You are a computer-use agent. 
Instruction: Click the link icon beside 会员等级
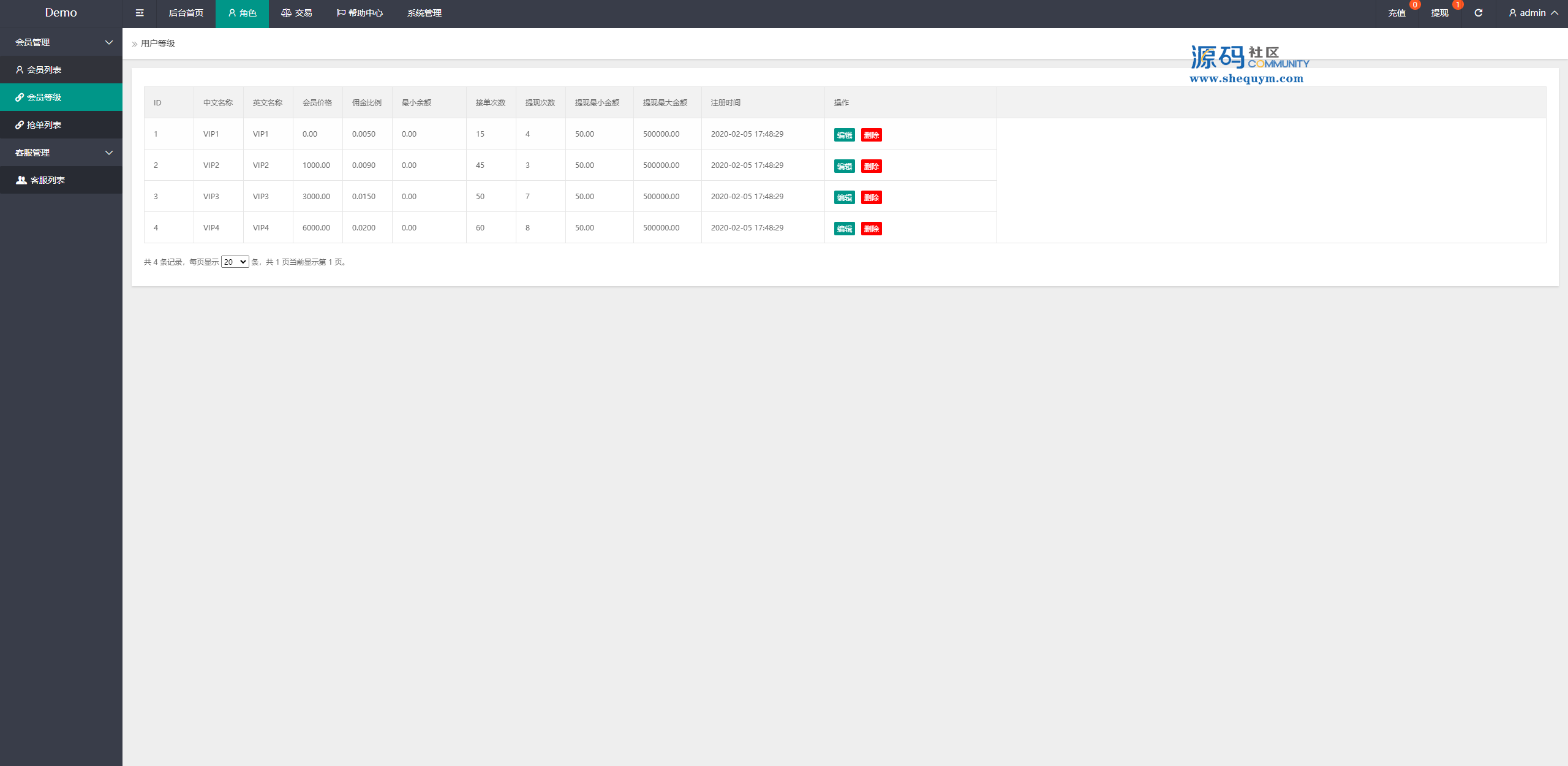click(x=20, y=97)
